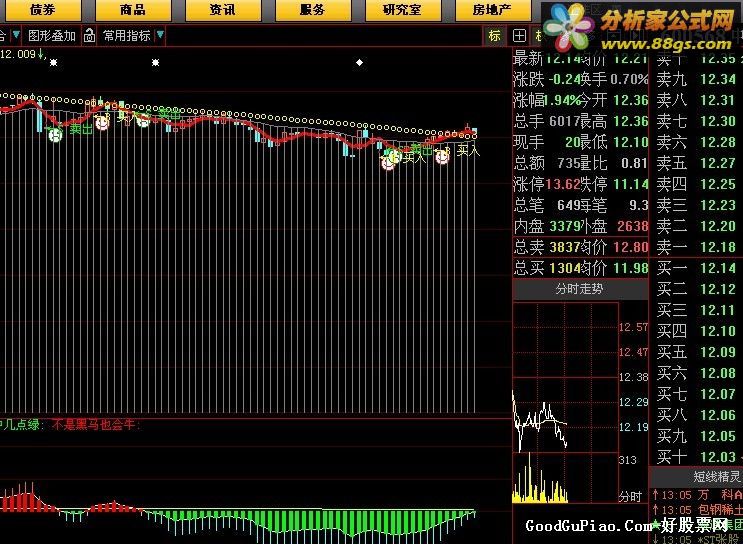This screenshot has height=544, width=743.
Task: Click the grid plus icon beside 标
Action: pyautogui.click(x=519, y=36)
